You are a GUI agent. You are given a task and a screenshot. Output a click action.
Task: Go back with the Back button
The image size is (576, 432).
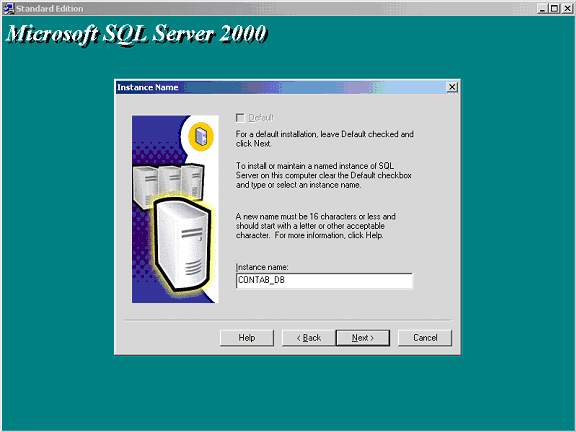click(309, 338)
